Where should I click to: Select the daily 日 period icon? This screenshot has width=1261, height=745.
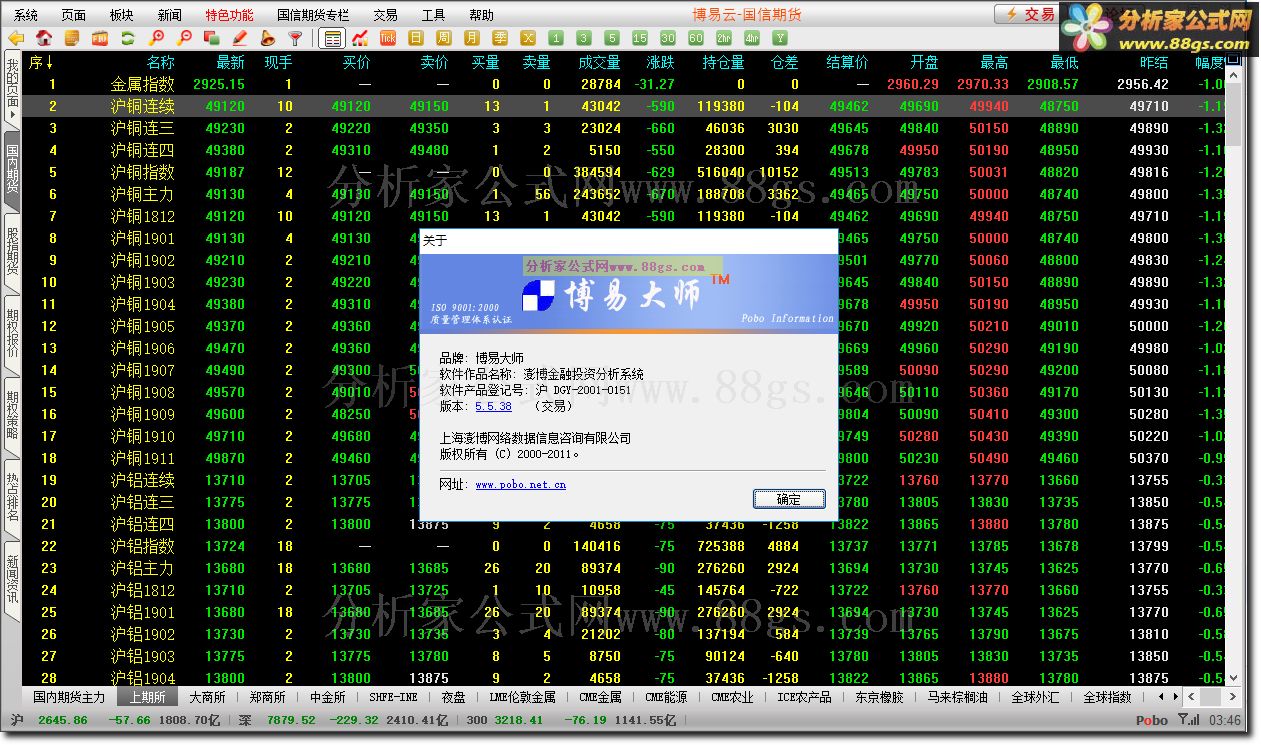click(416, 39)
